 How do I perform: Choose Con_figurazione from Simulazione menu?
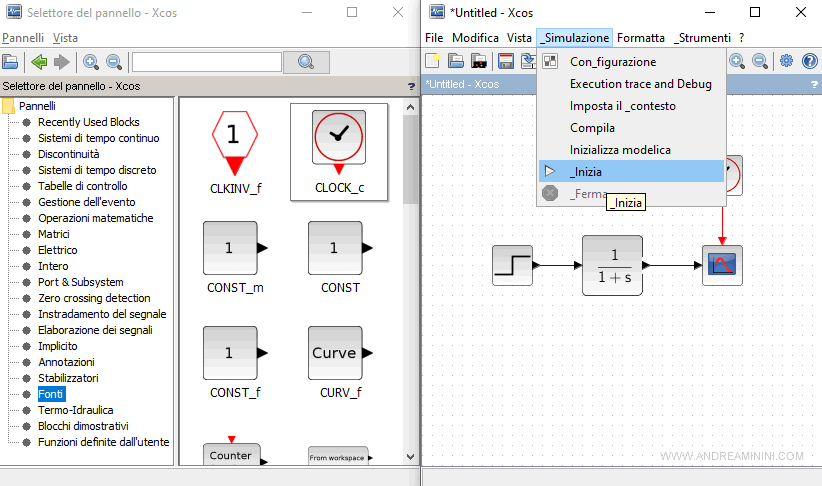631,62
